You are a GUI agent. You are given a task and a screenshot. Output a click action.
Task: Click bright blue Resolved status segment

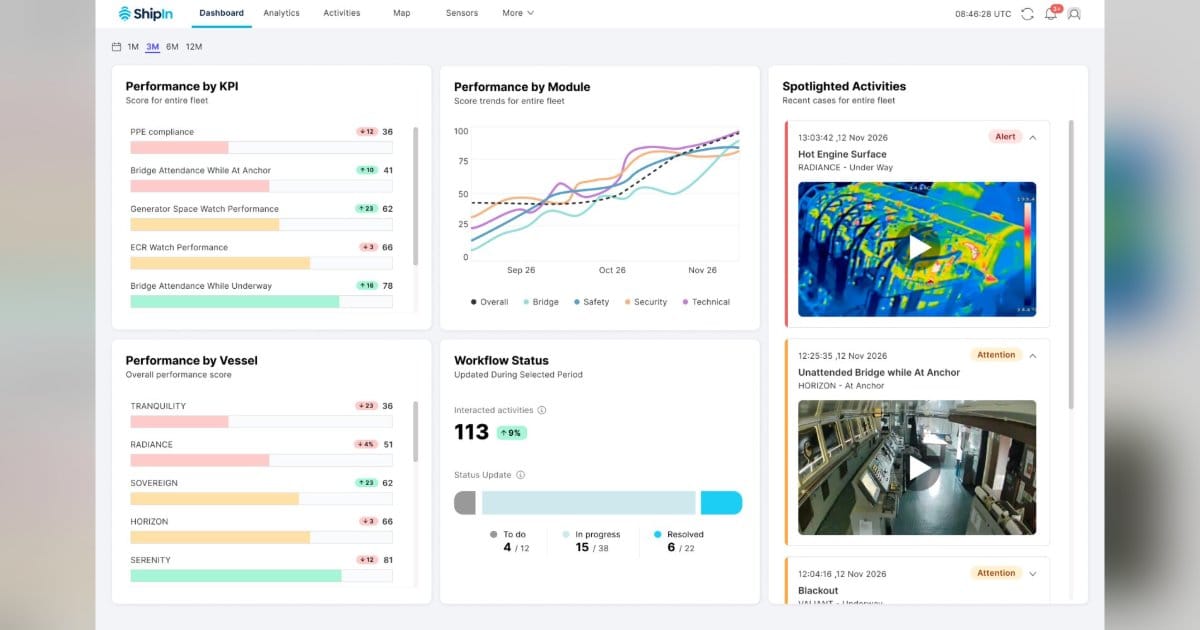[721, 503]
